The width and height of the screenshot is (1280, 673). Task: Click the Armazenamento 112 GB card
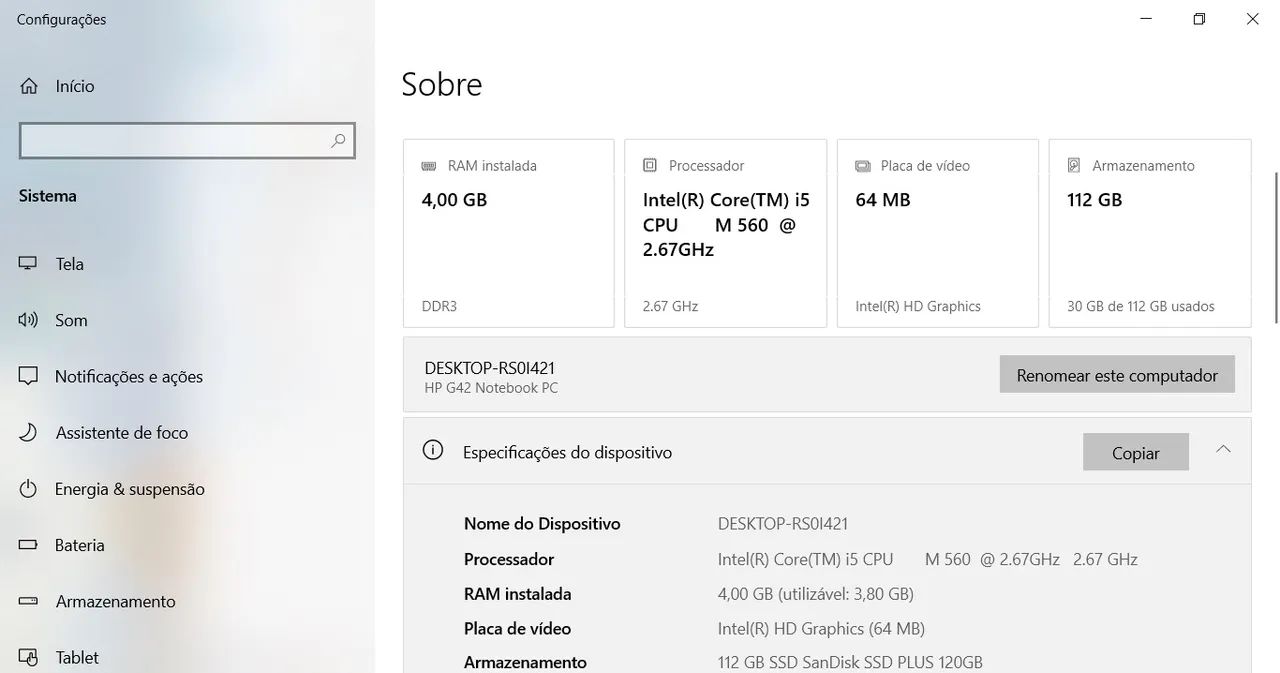pyautogui.click(x=1150, y=233)
